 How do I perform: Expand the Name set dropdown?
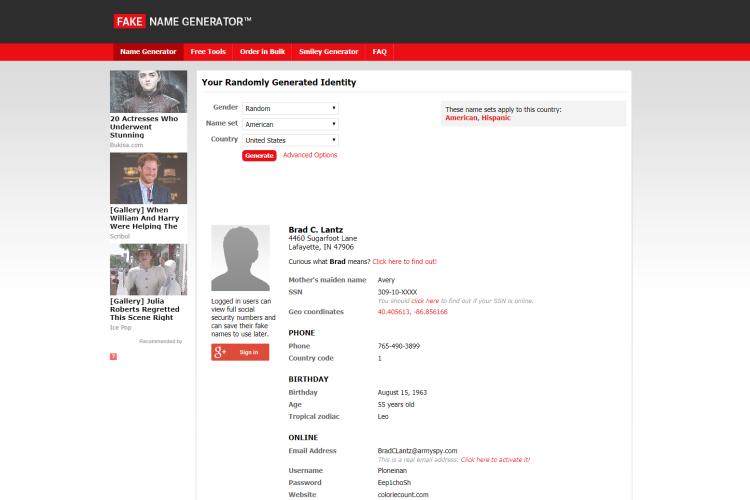(290, 124)
